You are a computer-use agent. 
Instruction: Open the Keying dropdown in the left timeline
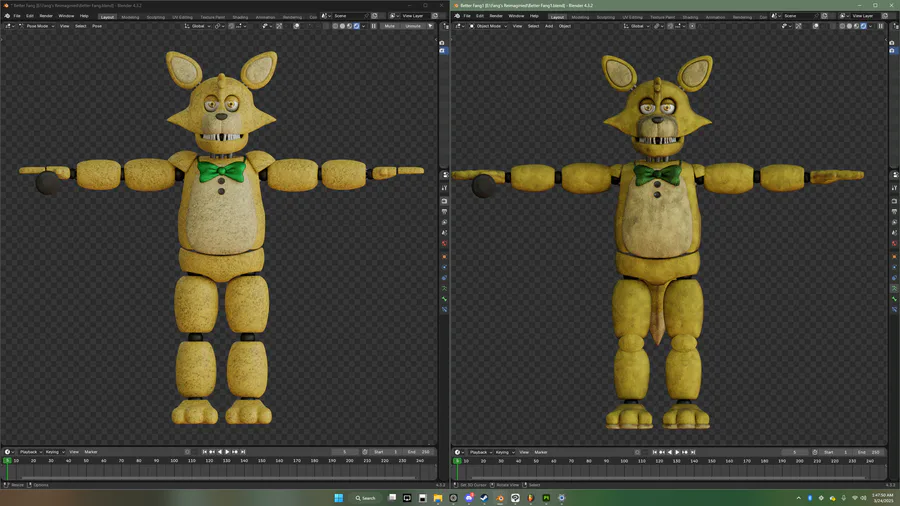pyautogui.click(x=55, y=452)
